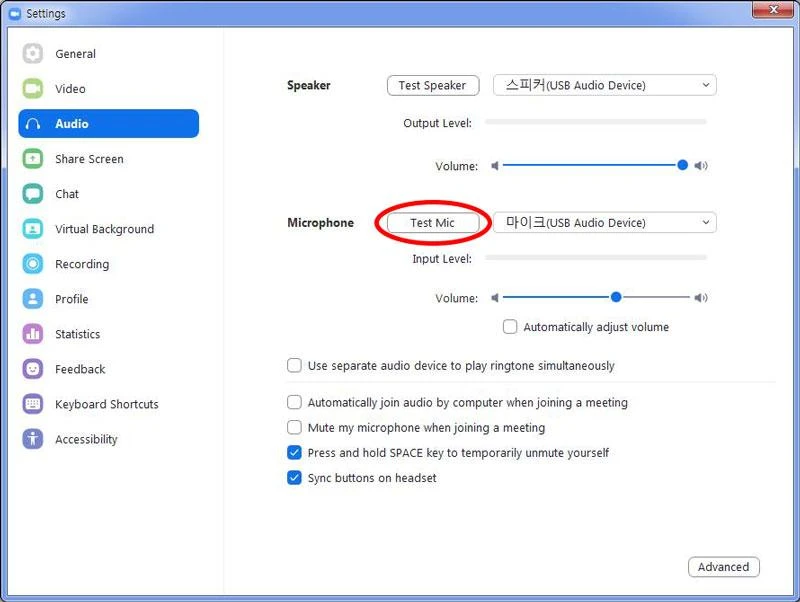Select the Video camera icon
This screenshot has height=602, width=800.
(33, 89)
